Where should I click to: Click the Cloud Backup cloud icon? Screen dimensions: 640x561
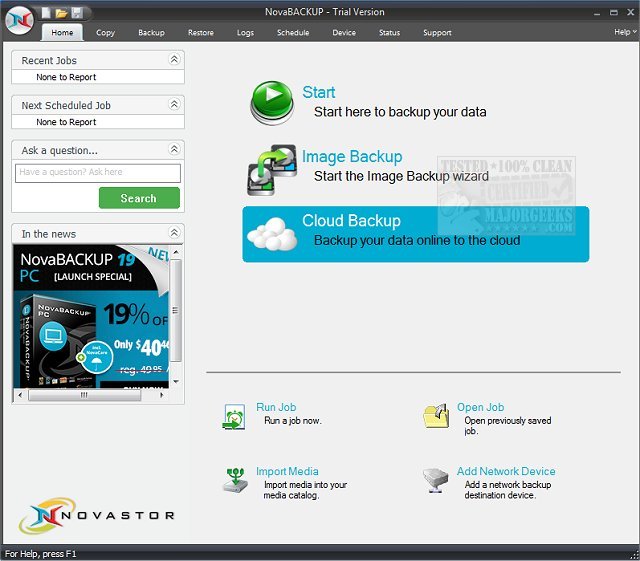[x=272, y=234]
